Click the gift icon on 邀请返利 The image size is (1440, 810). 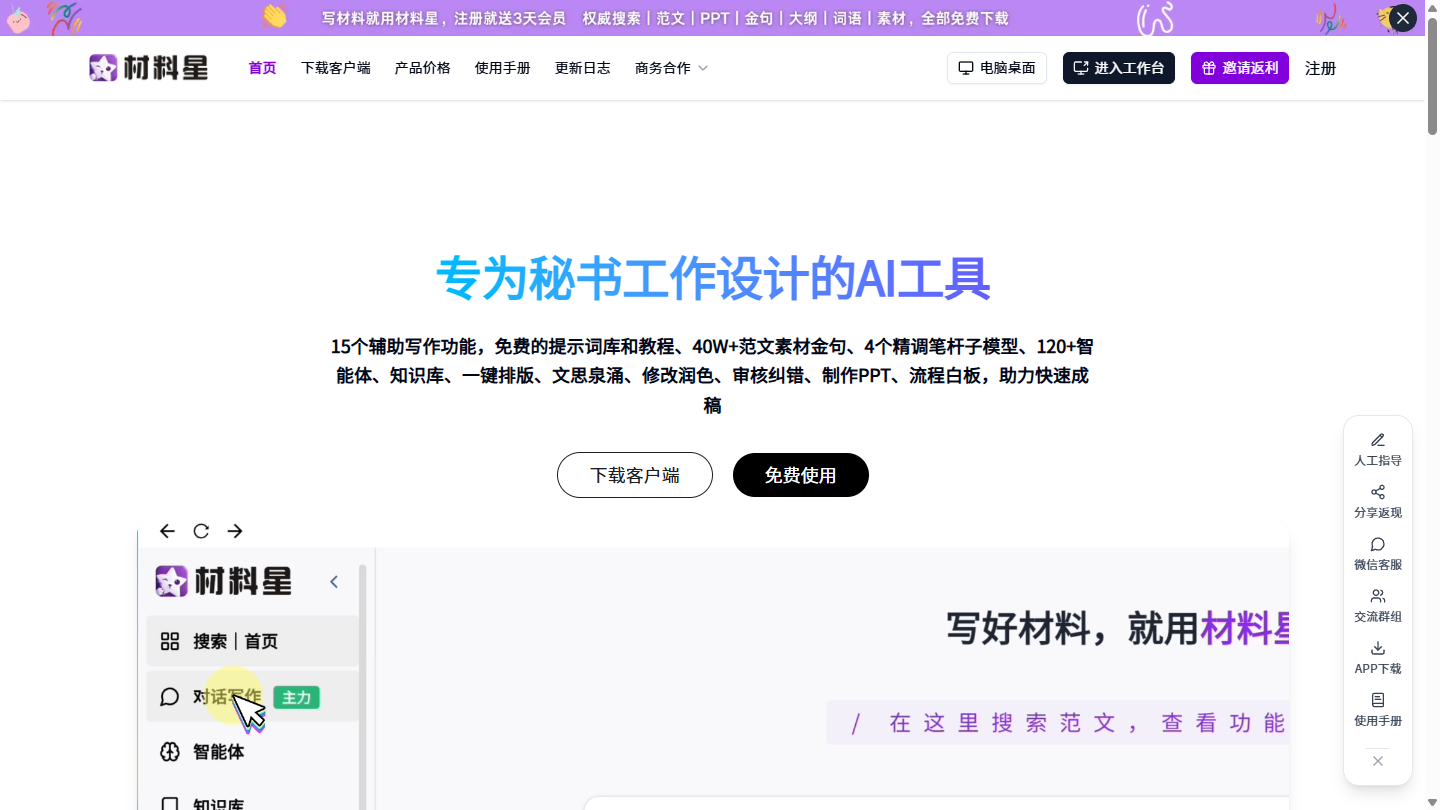point(1209,68)
